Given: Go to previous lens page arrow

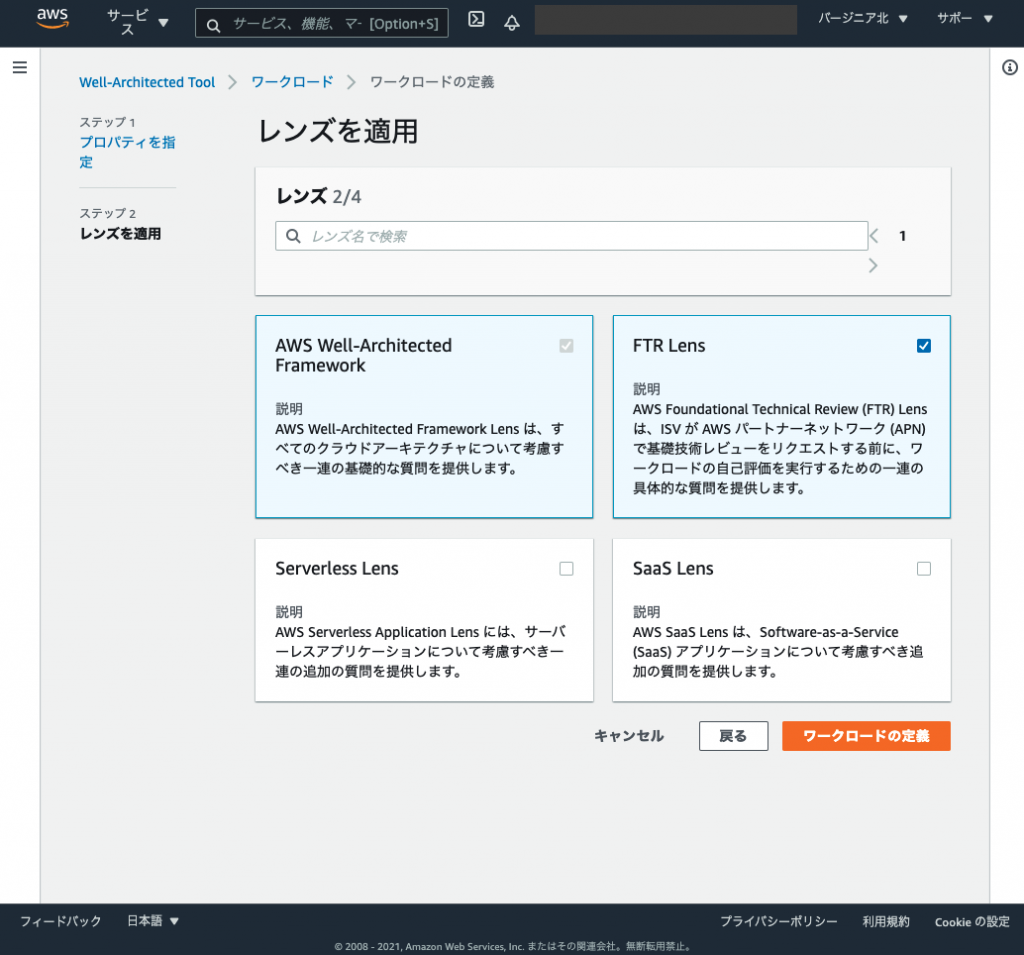Looking at the screenshot, I should tap(874, 236).
